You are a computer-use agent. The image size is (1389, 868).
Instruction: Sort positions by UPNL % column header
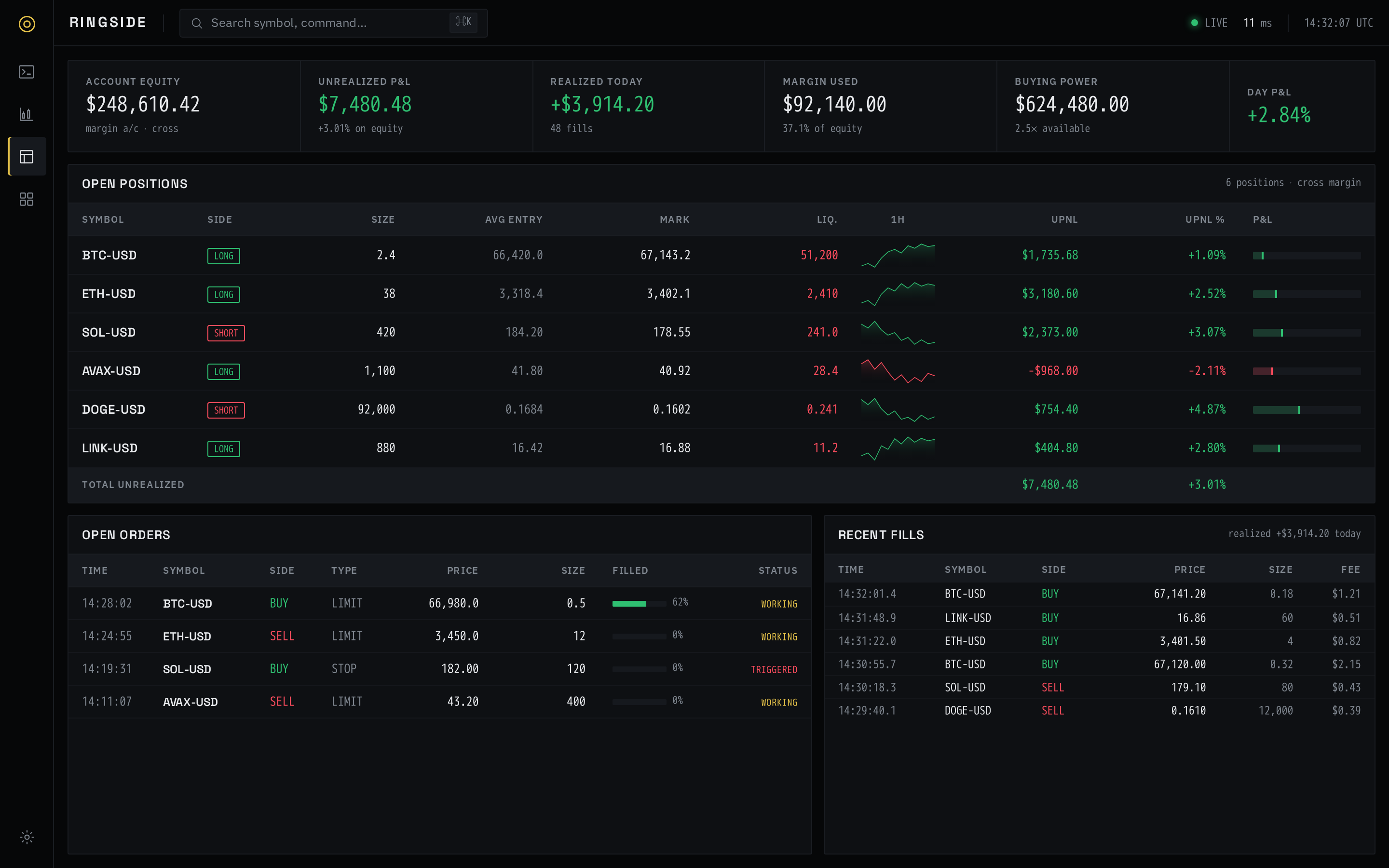1205,220
